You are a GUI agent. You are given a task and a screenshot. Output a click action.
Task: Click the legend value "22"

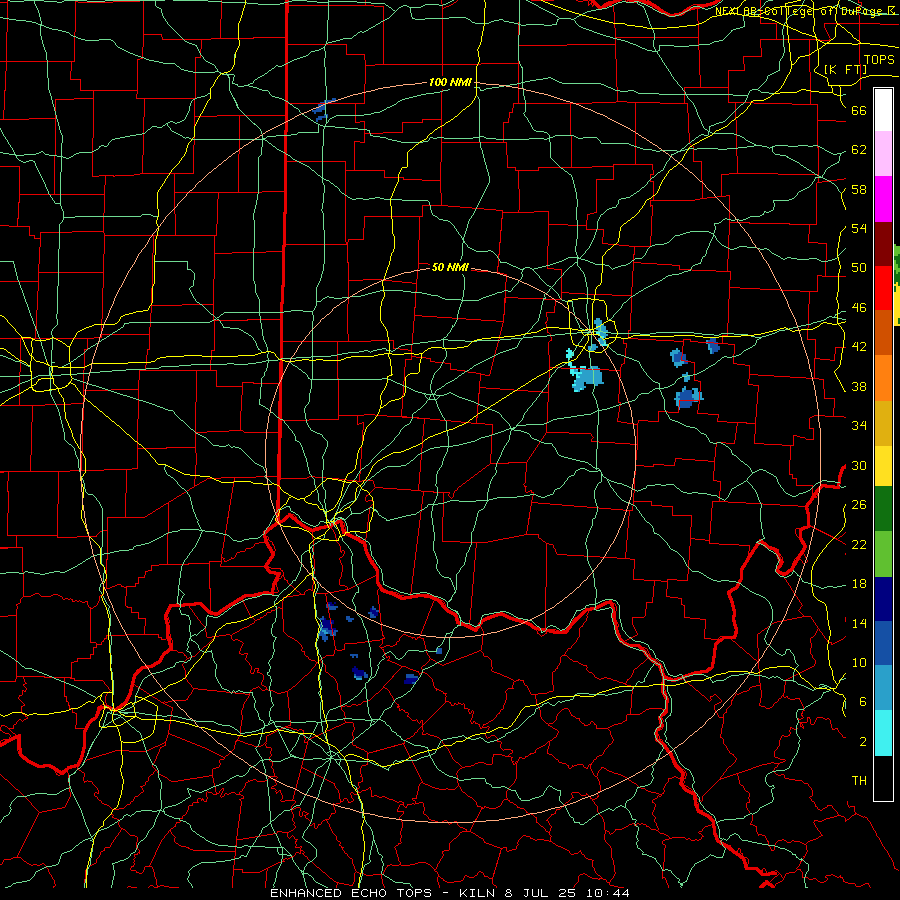point(859,544)
